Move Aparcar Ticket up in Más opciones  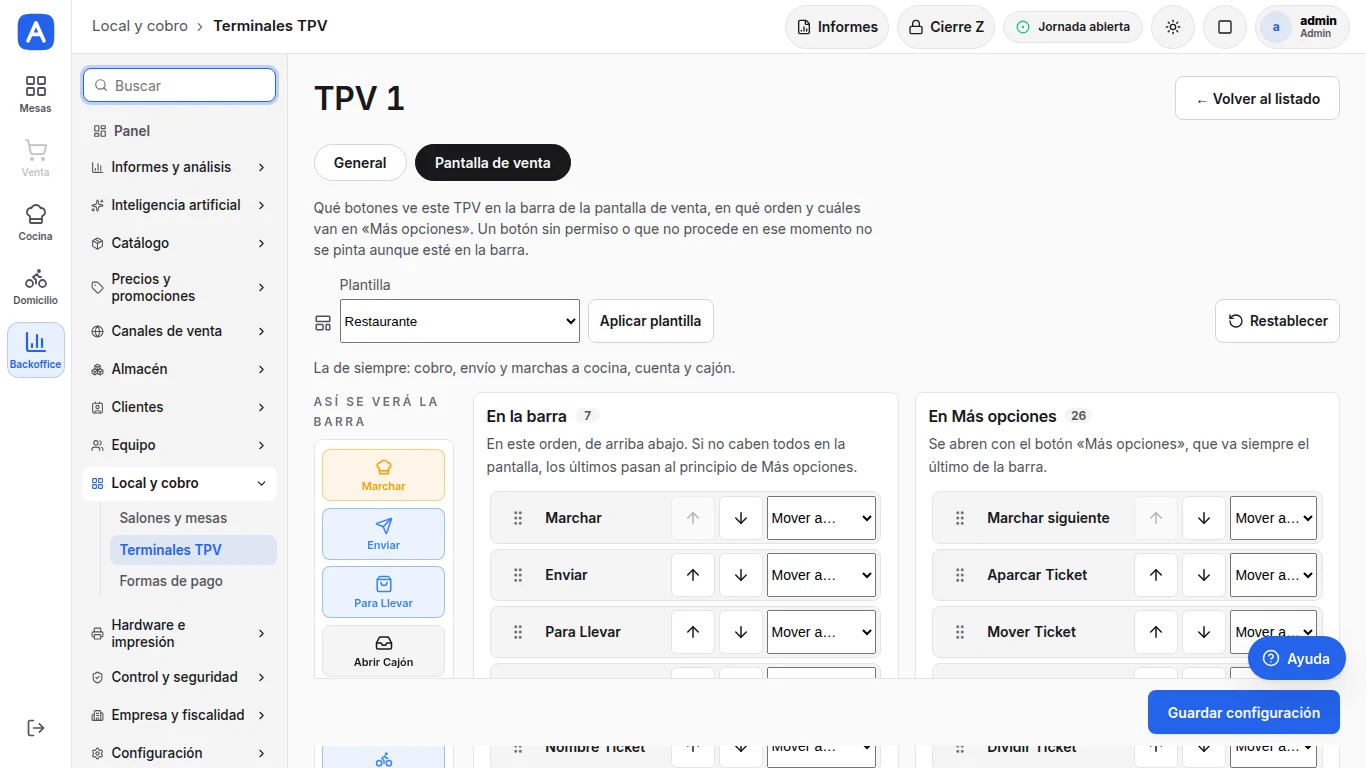coord(1156,575)
